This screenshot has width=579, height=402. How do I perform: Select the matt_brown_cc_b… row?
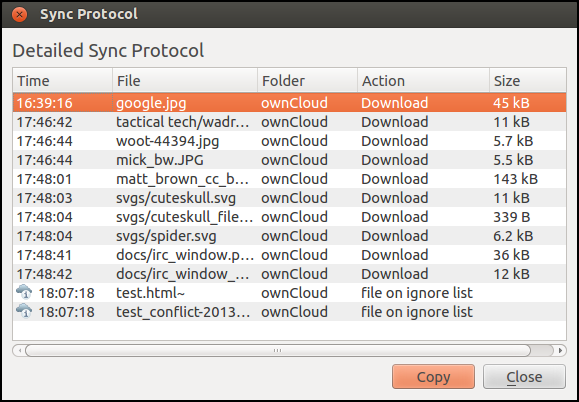(290, 179)
